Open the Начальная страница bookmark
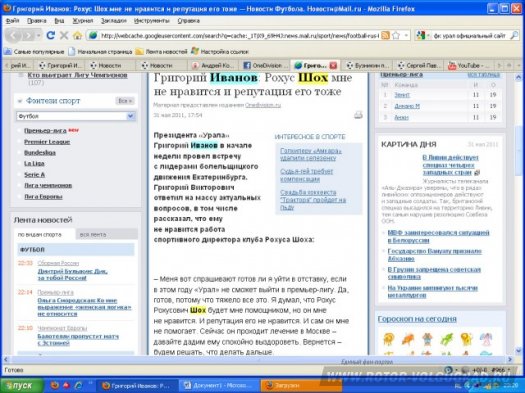 pos(100,52)
